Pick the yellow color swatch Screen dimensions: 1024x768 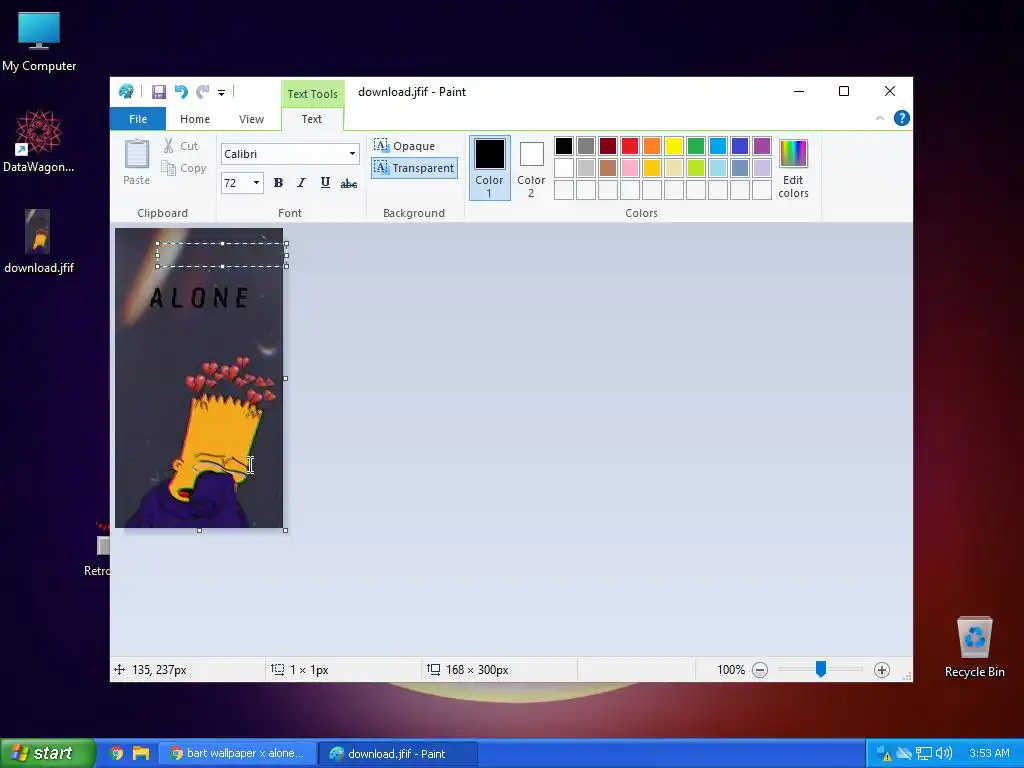coord(674,146)
